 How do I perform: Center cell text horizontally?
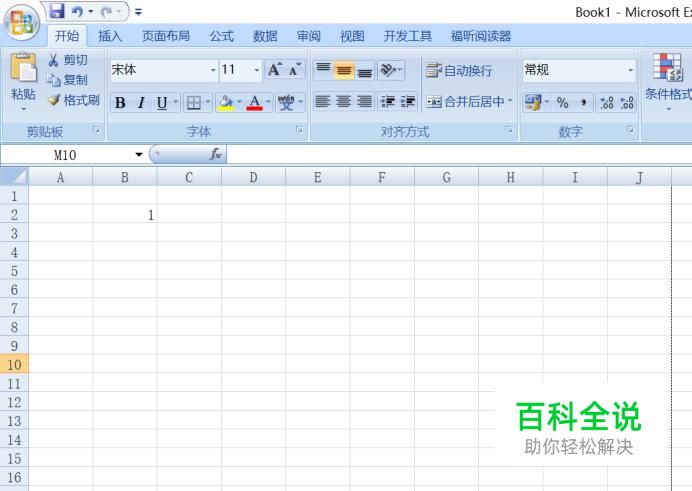pos(343,102)
